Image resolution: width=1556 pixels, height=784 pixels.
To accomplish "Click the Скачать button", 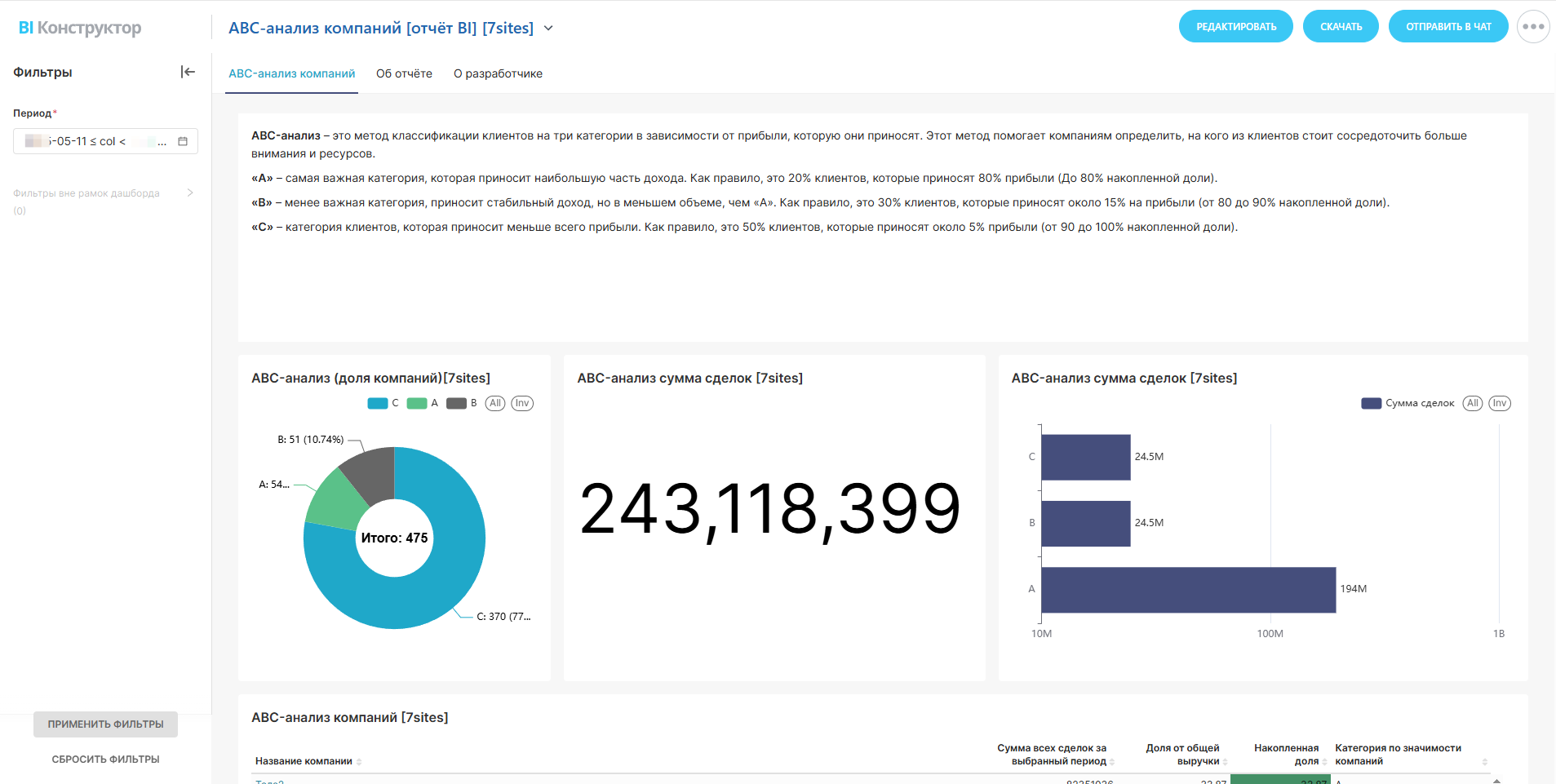I will click(x=1341, y=27).
